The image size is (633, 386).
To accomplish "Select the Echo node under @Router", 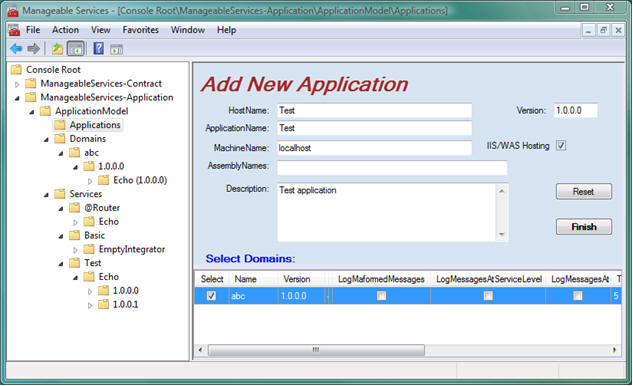I will pyautogui.click(x=109, y=222).
